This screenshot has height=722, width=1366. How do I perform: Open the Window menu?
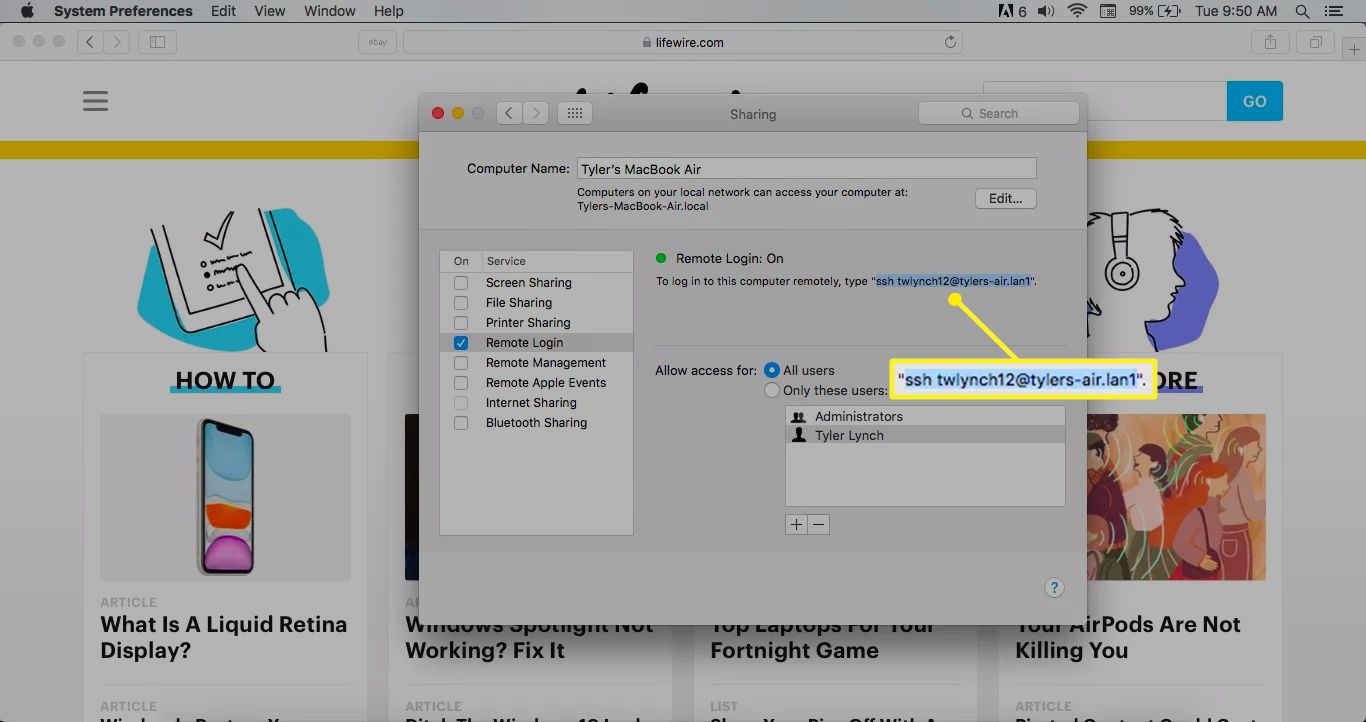[x=329, y=11]
